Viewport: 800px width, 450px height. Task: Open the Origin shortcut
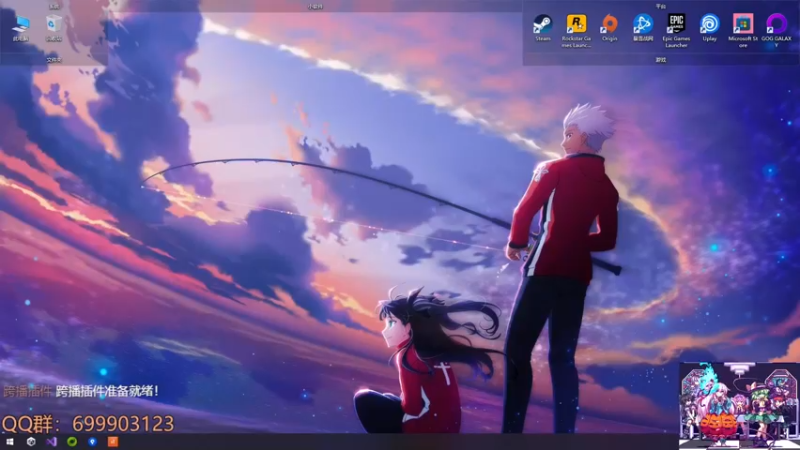click(x=609, y=28)
